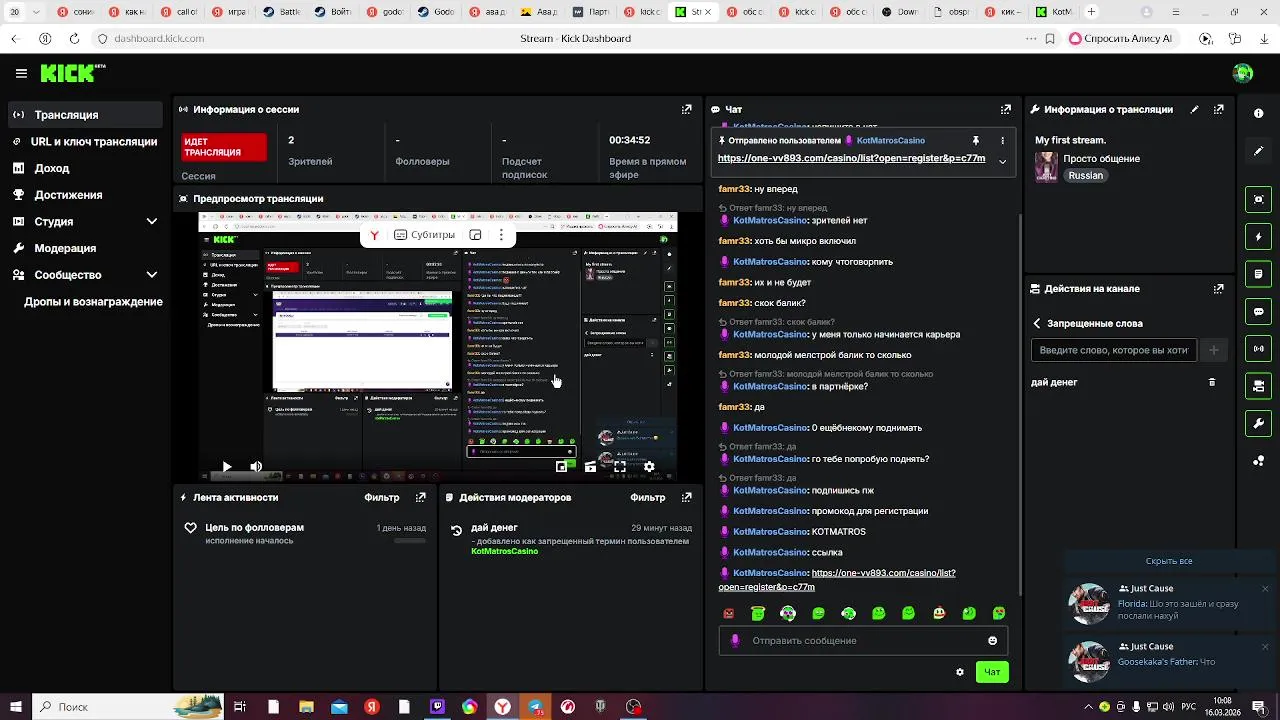The width and height of the screenshot is (1280, 720).
Task: Open URL и ключ трансляции
Action: 85,142
